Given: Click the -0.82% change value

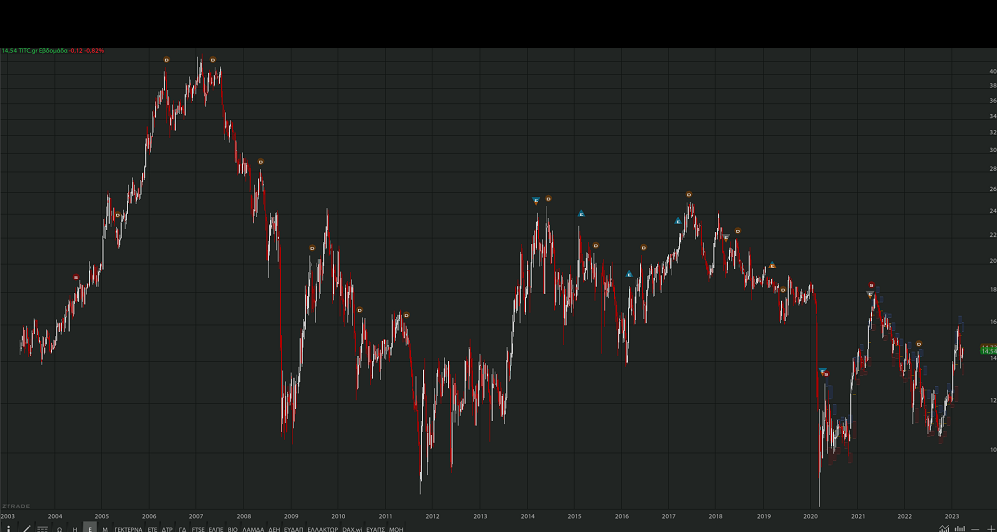Looking at the screenshot, I should [95, 51].
